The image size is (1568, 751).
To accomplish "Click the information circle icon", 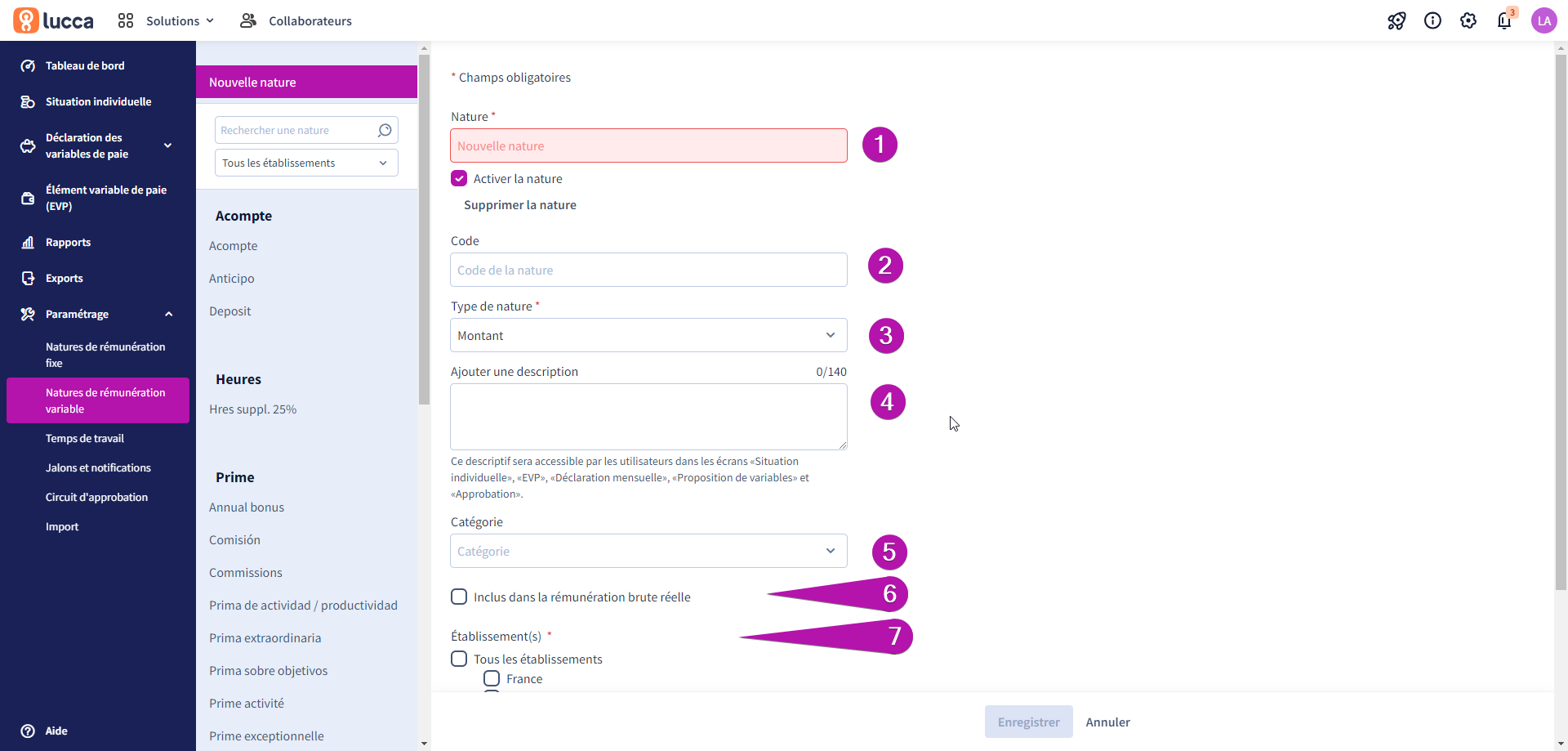I will click(x=1432, y=21).
